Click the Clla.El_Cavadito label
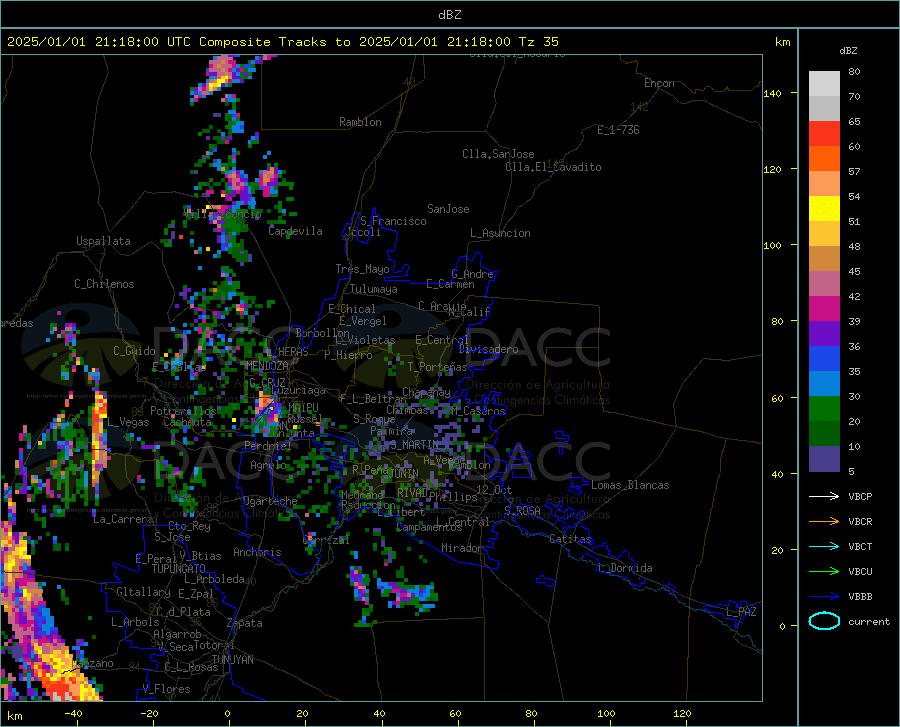900x727 pixels. (553, 167)
